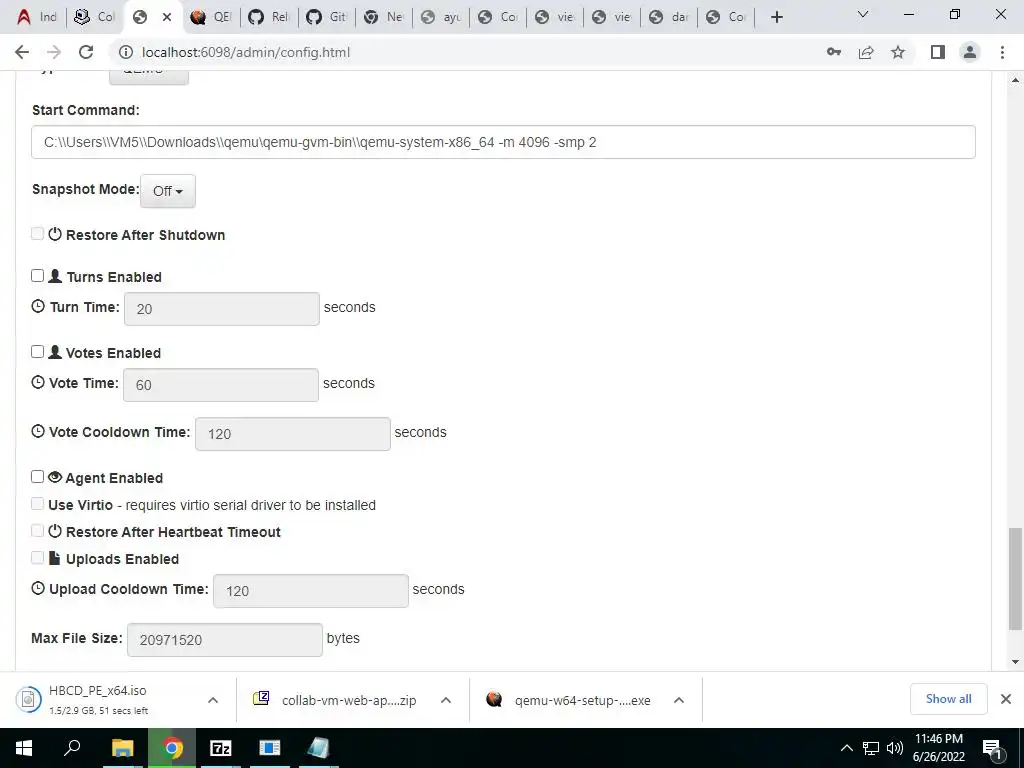Open a new browser tab
Viewport: 1024px width, 768px height.
point(776,17)
